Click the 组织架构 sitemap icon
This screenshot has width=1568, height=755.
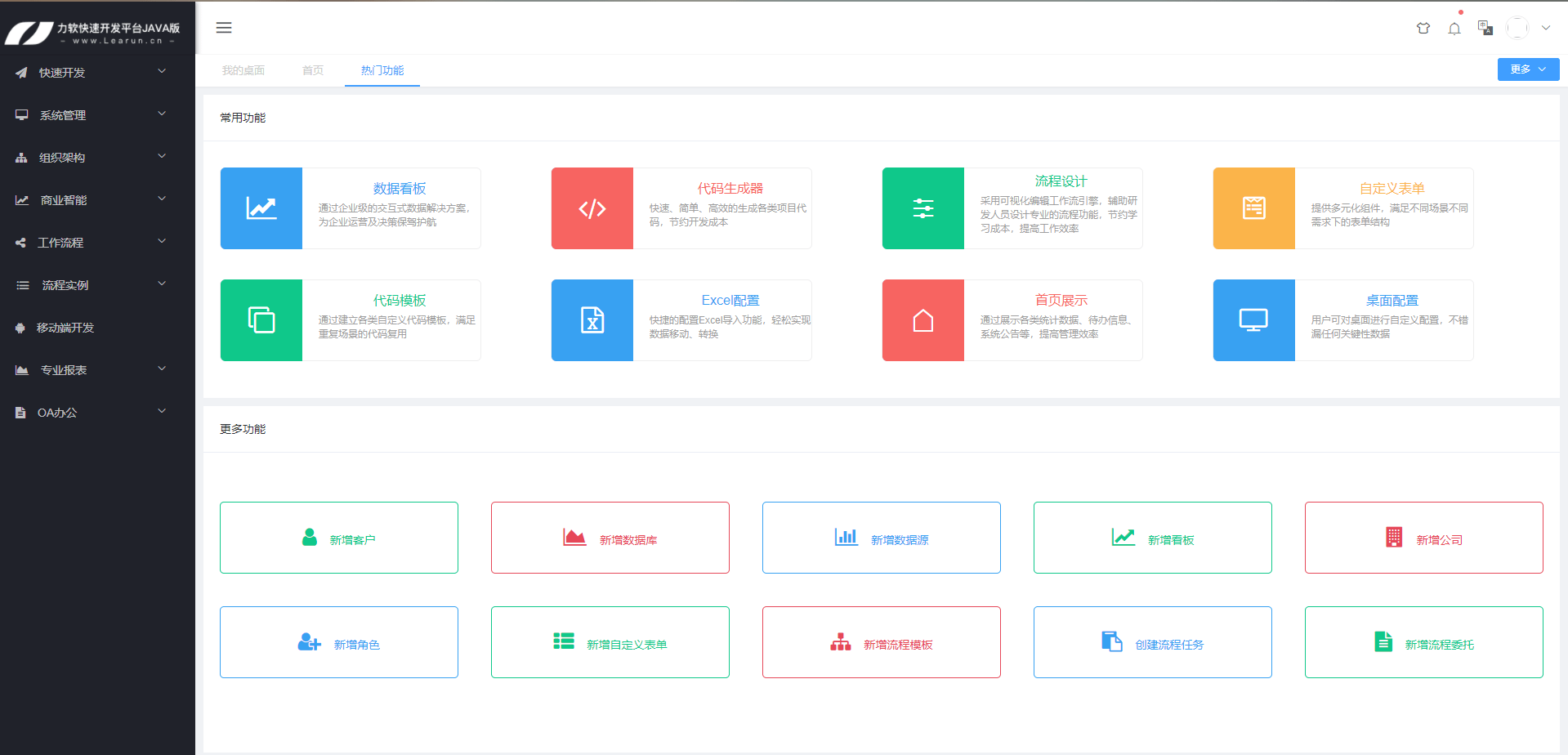tap(21, 158)
